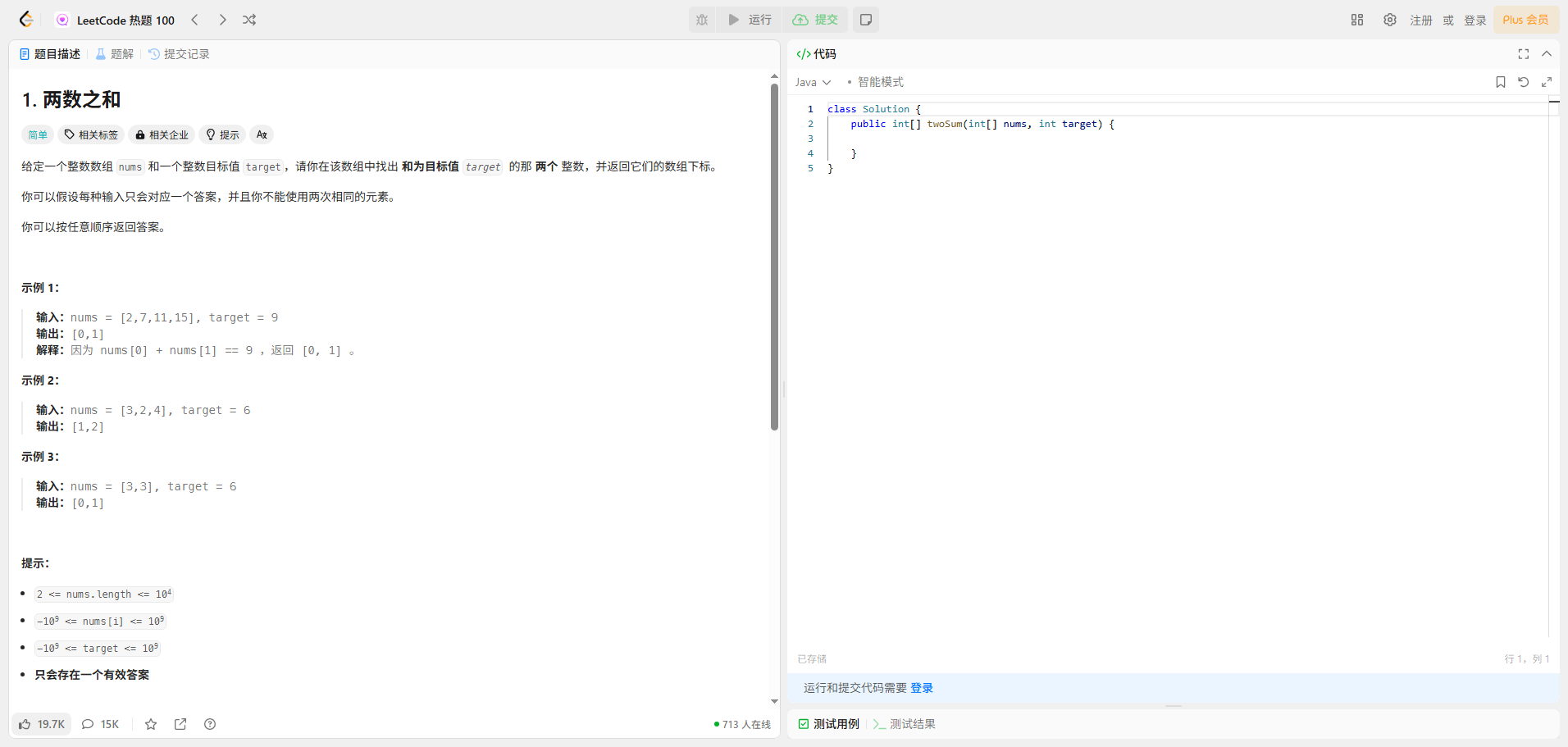1568x747 pixels.
Task: Reset code with the undo icon
Action: (x=1523, y=82)
